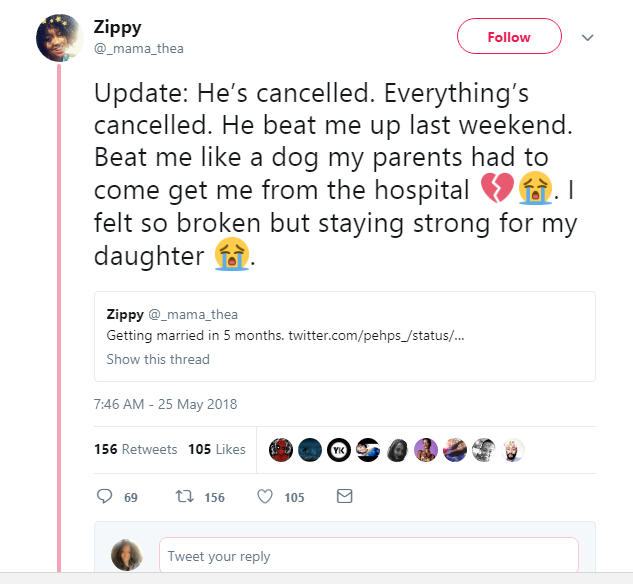Open the Deadpool mask liker avatar
This screenshot has height=584, width=633.
[281, 450]
